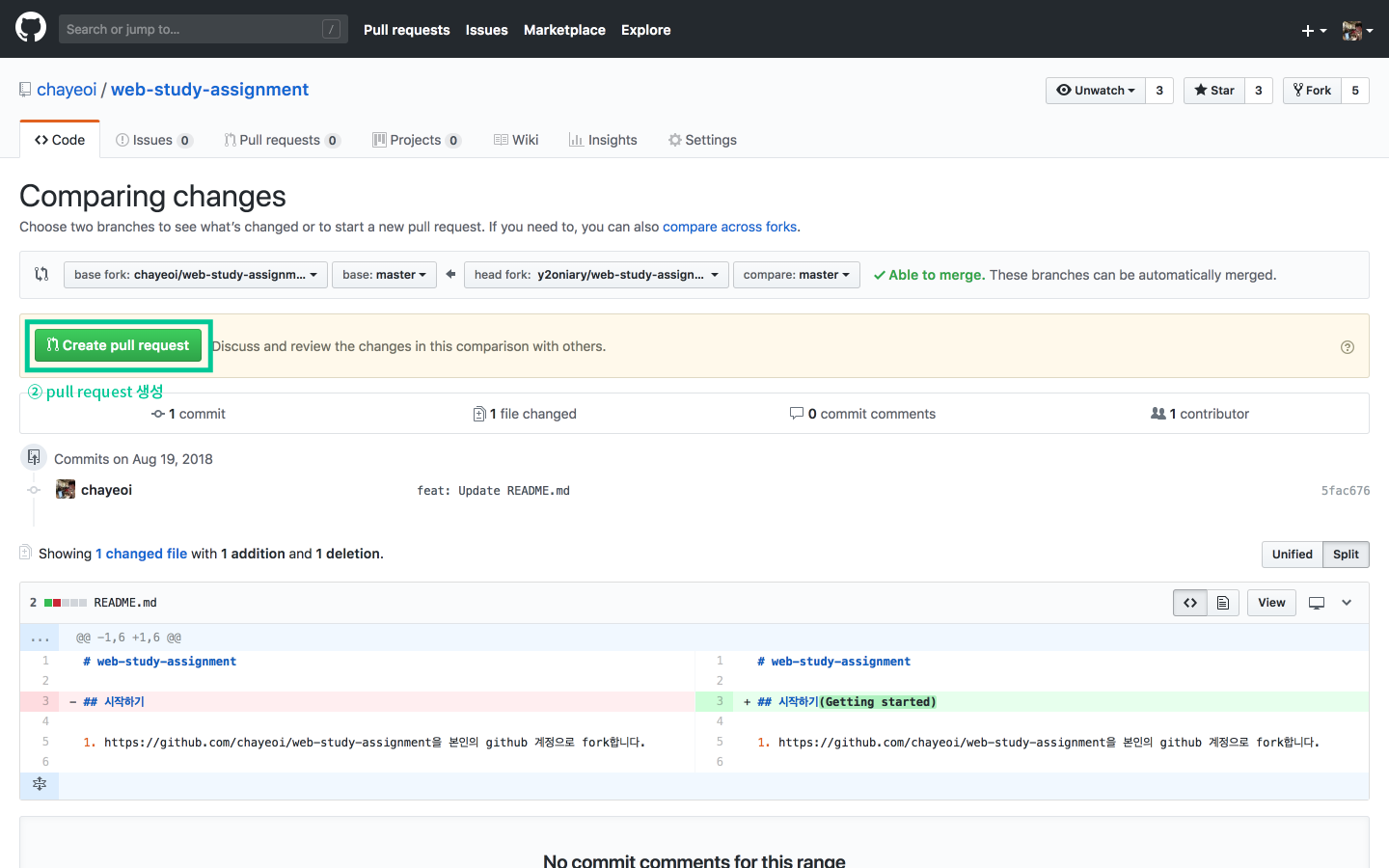Star the repository
The width and height of the screenshot is (1389, 868).
tap(1214, 91)
